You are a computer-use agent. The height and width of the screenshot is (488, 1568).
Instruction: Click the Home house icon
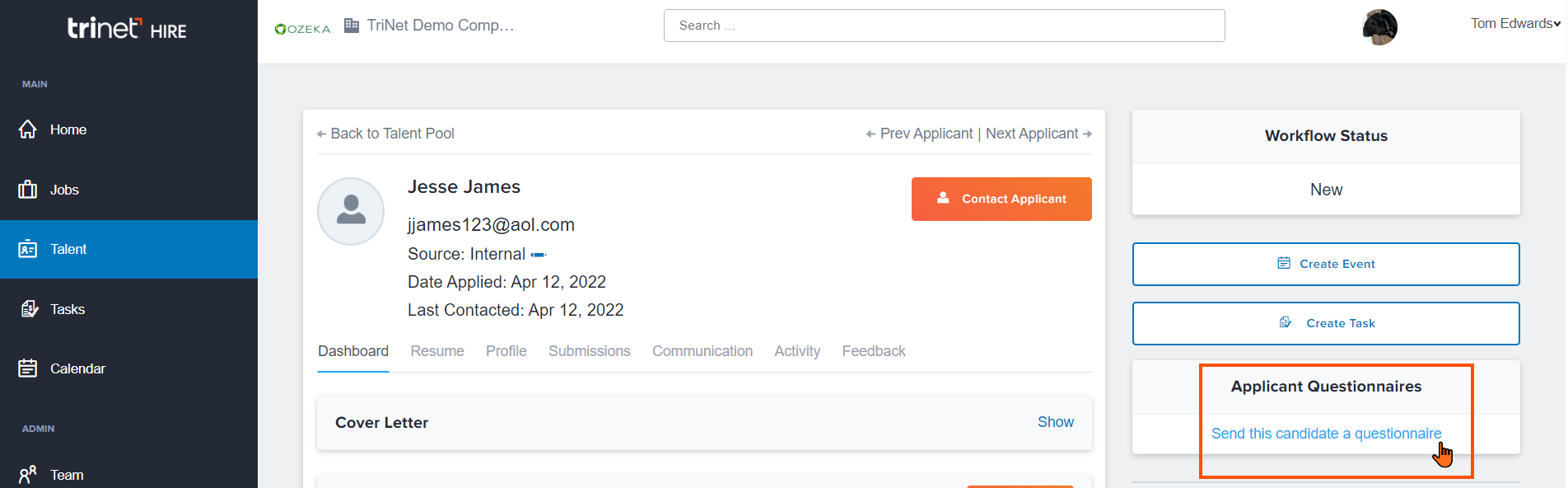click(x=28, y=129)
